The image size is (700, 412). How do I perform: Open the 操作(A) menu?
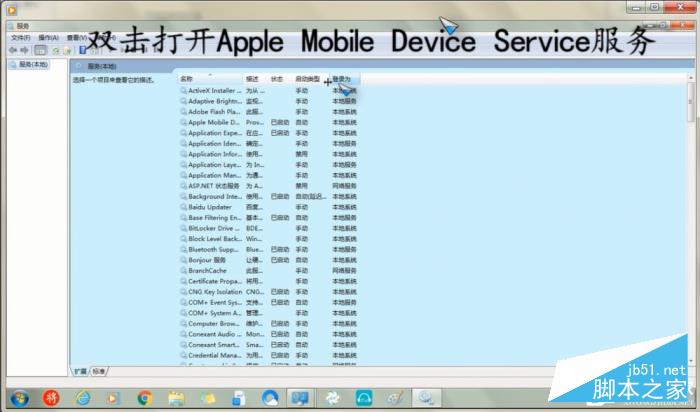(48, 38)
